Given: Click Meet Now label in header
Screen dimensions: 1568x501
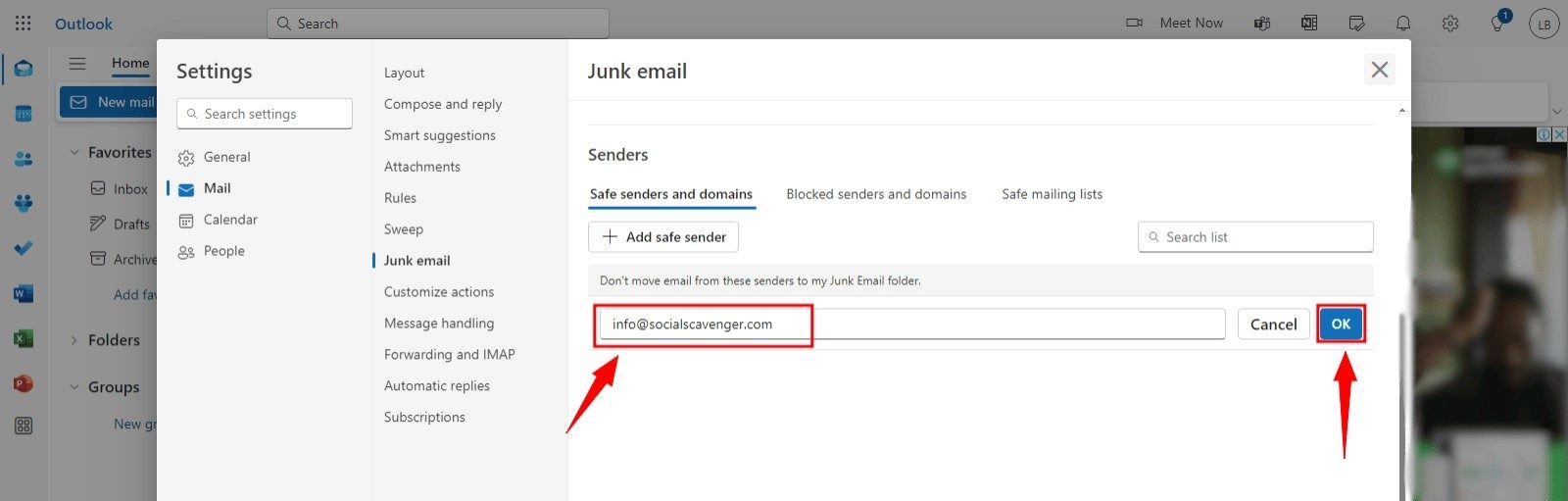Looking at the screenshot, I should tap(1191, 23).
